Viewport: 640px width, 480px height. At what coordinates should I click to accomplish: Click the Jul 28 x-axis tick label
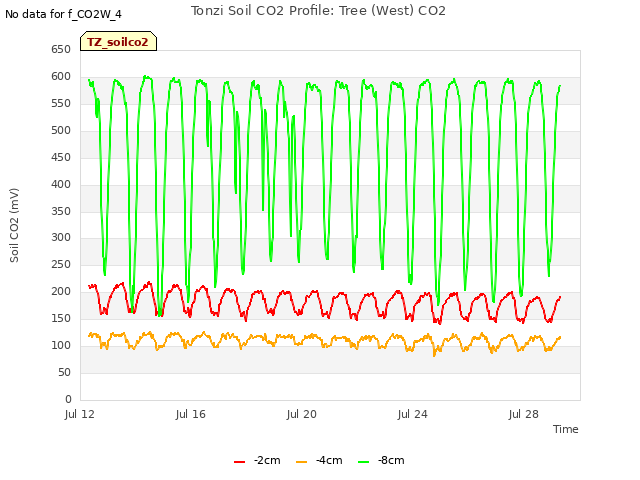(524, 414)
